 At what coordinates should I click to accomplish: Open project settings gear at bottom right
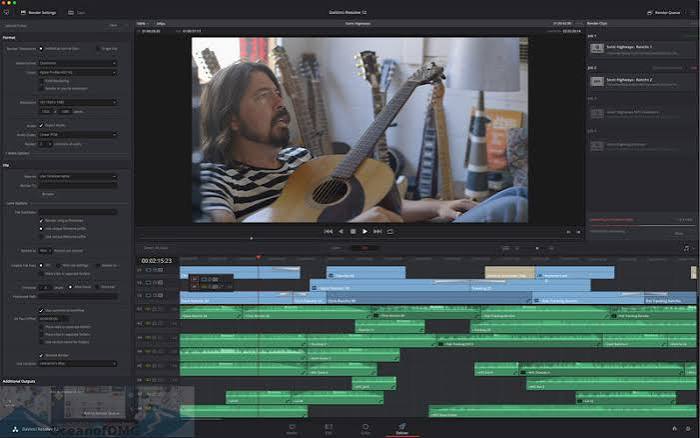coord(688,429)
